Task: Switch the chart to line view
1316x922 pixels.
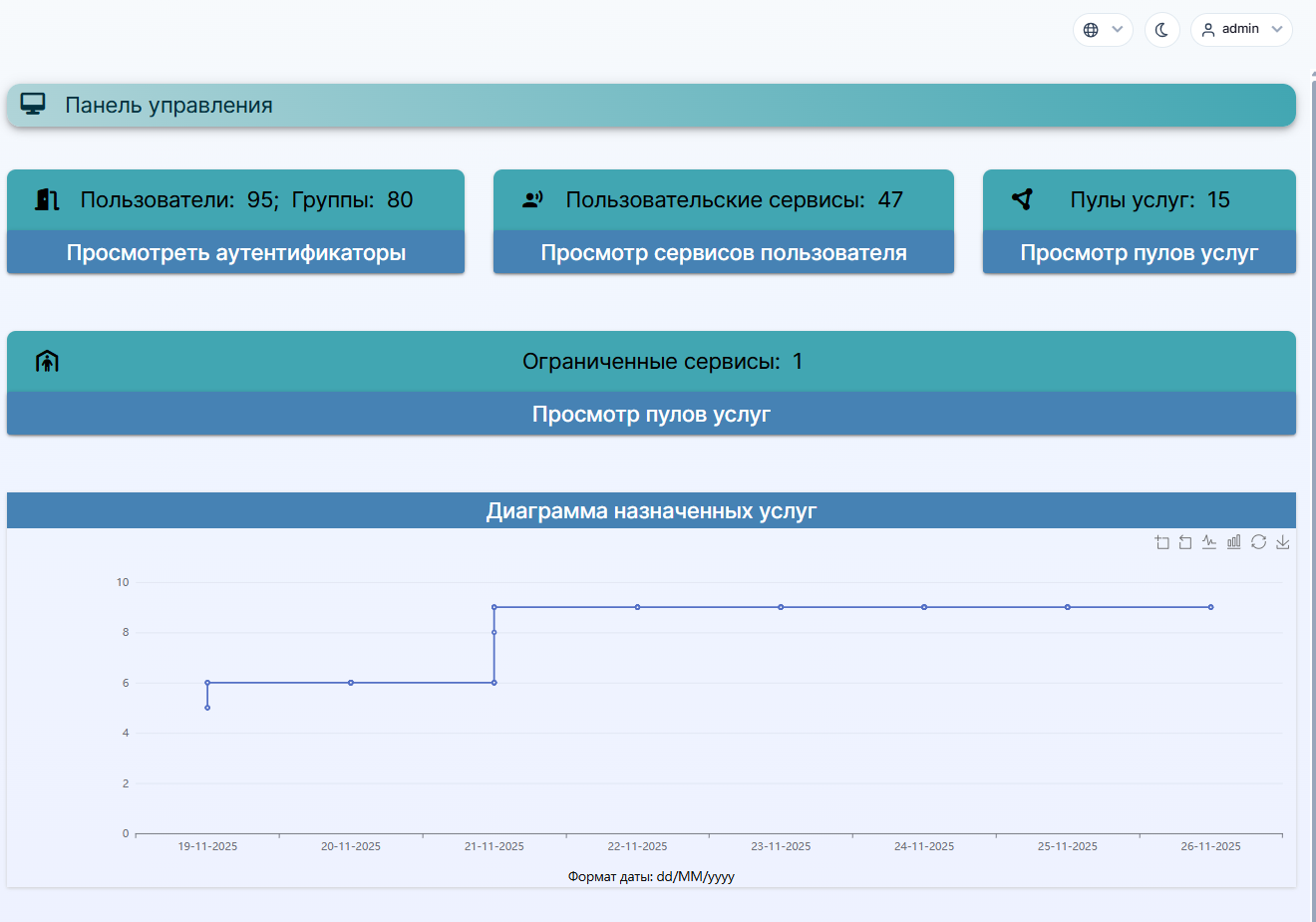Action: point(1209,542)
